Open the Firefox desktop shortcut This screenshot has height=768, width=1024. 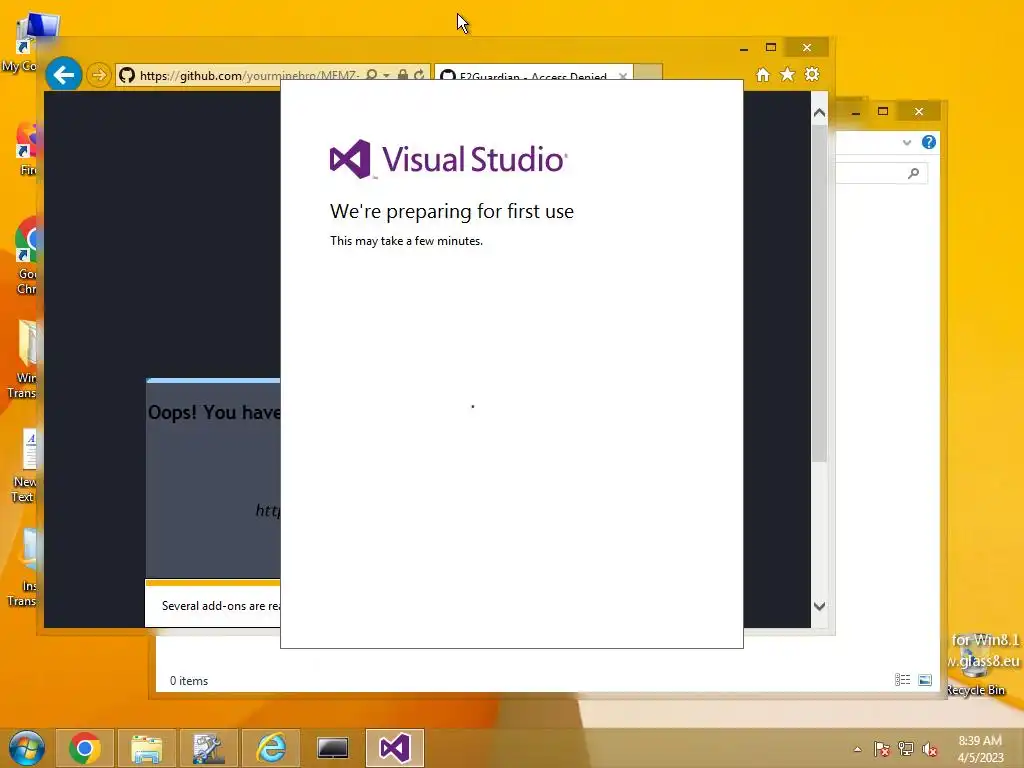[27, 149]
